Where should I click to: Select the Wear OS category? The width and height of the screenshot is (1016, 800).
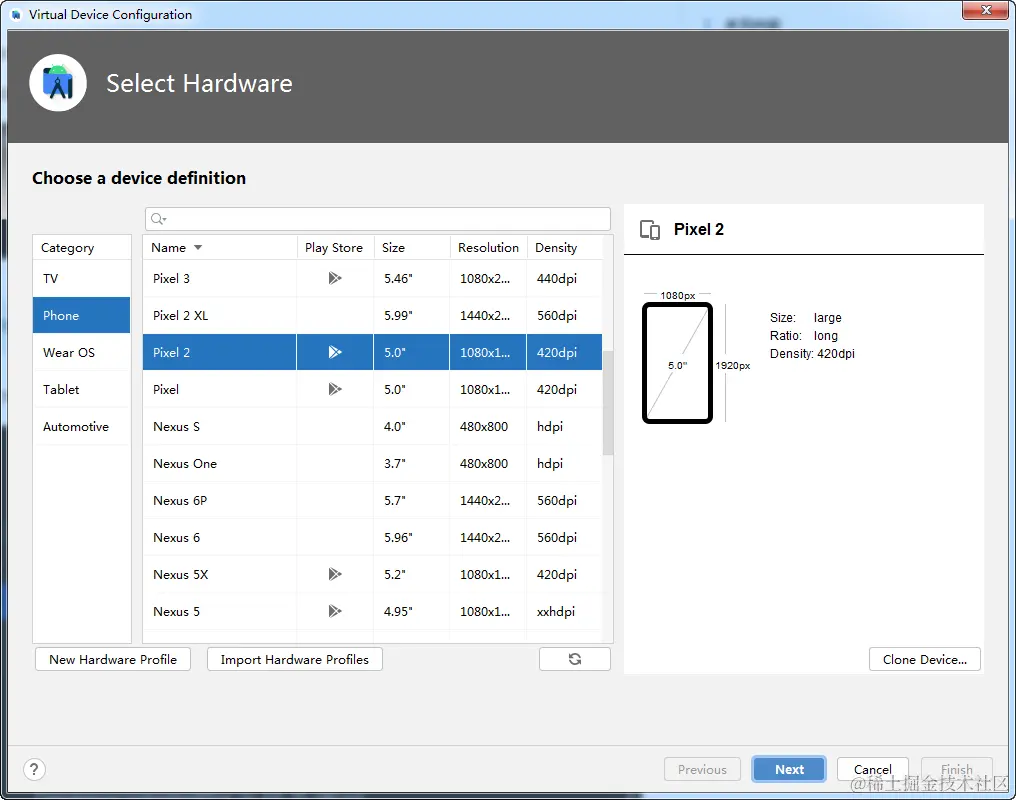tap(82, 352)
